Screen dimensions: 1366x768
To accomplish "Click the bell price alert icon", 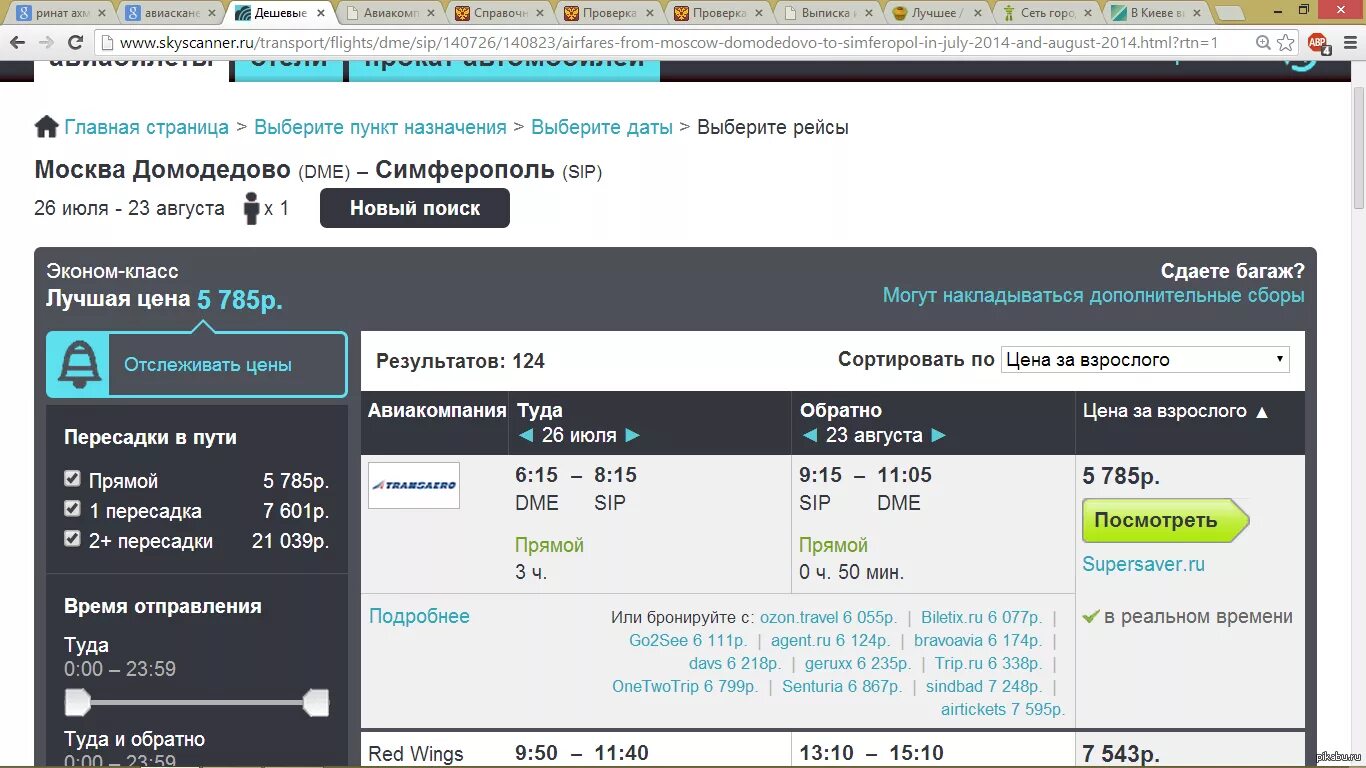I will (80, 364).
